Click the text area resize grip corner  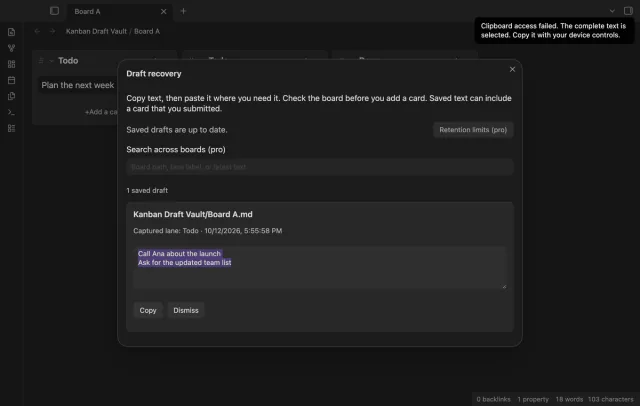pyautogui.click(x=504, y=286)
